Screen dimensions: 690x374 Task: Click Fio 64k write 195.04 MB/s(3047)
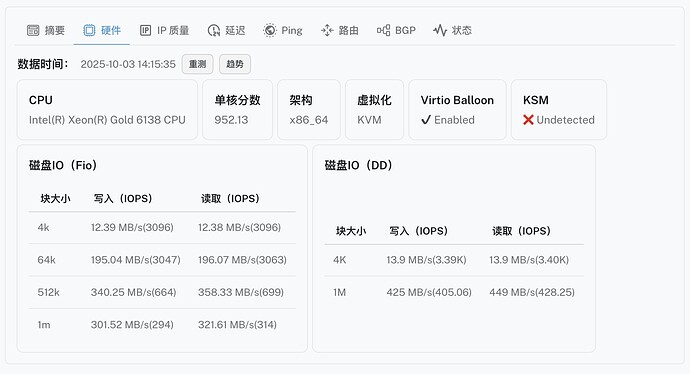136,260
